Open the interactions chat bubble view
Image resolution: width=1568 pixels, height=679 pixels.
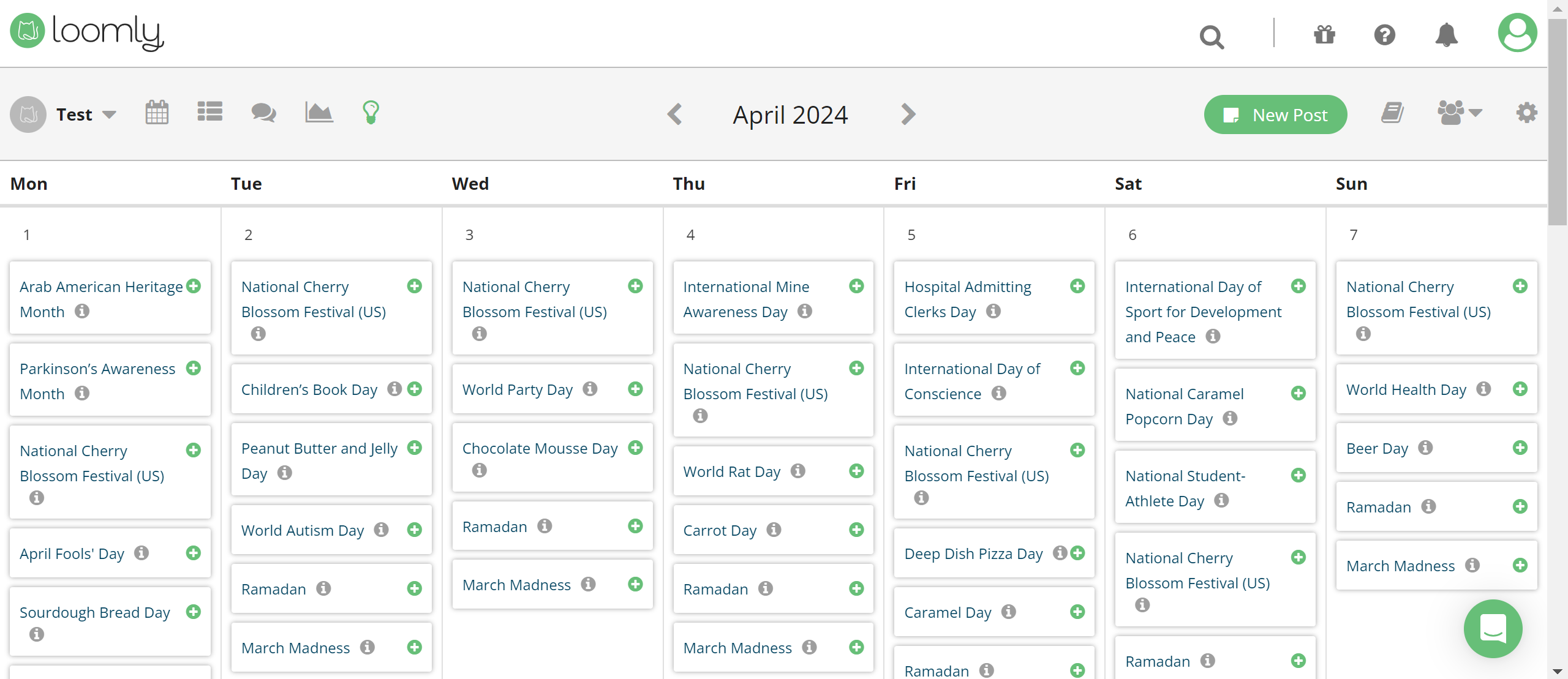[263, 112]
